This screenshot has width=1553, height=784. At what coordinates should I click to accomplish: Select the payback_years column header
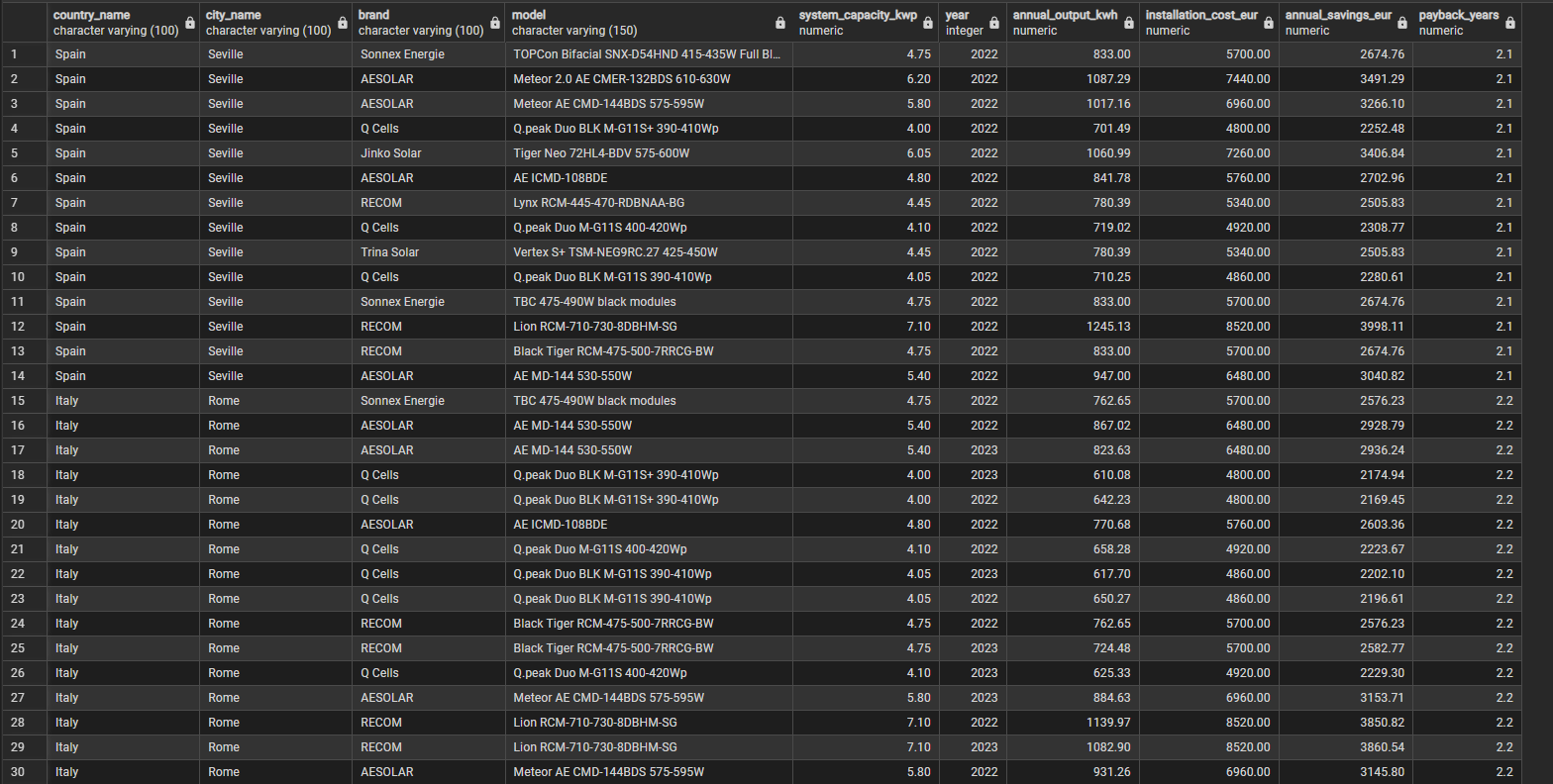(1466, 23)
